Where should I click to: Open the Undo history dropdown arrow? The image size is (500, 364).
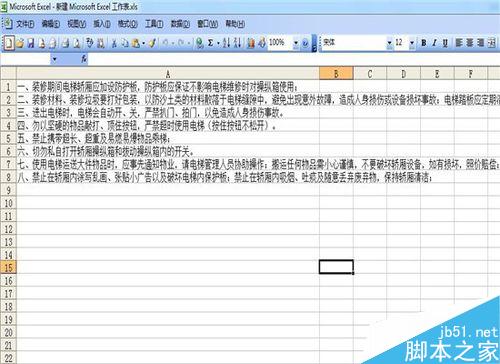[x=173, y=43]
